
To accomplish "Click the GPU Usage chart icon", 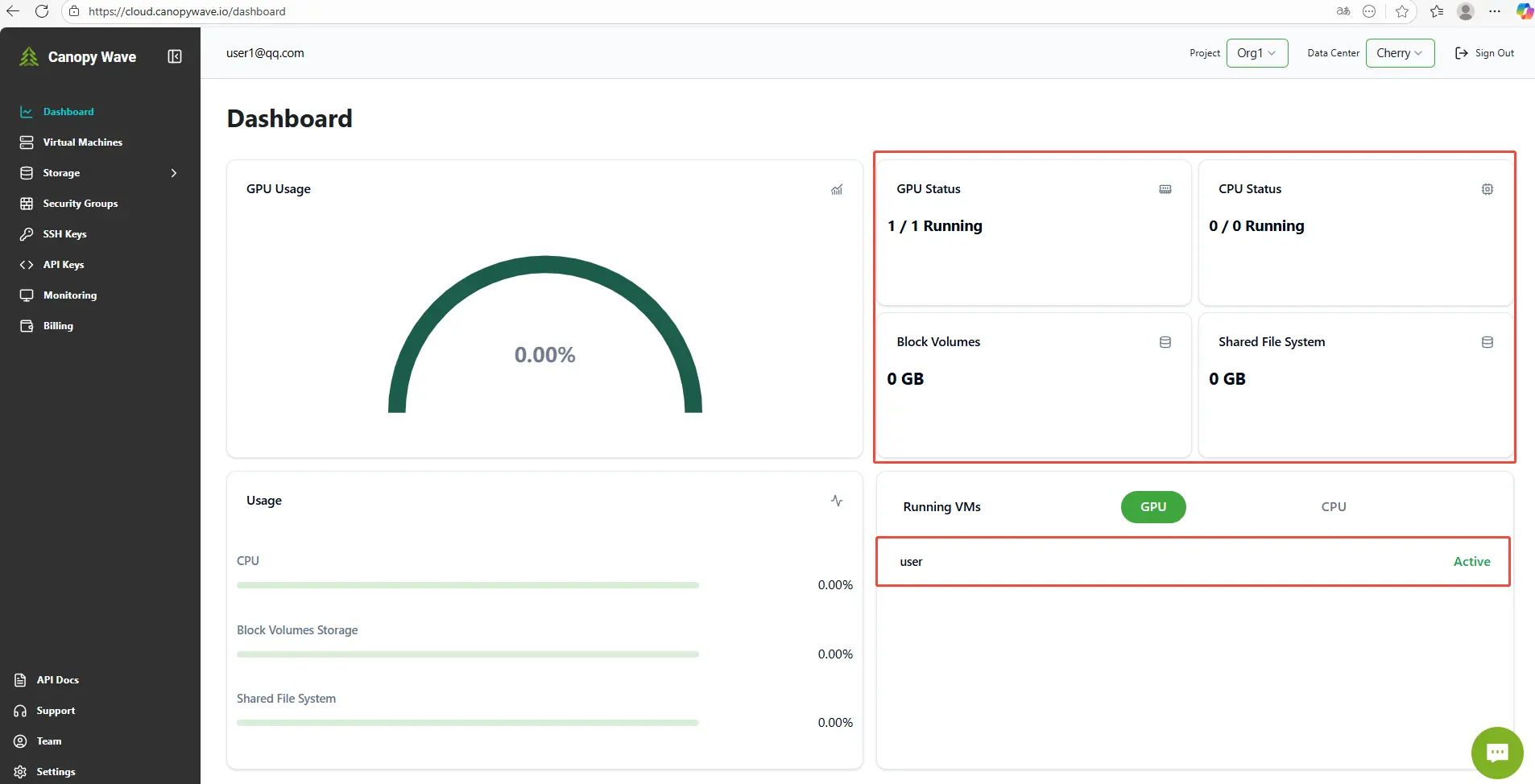I will click(x=837, y=190).
